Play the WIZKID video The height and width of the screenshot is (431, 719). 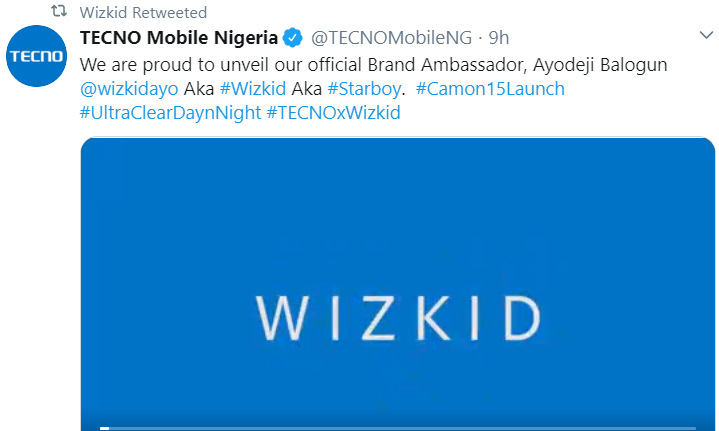coord(397,280)
